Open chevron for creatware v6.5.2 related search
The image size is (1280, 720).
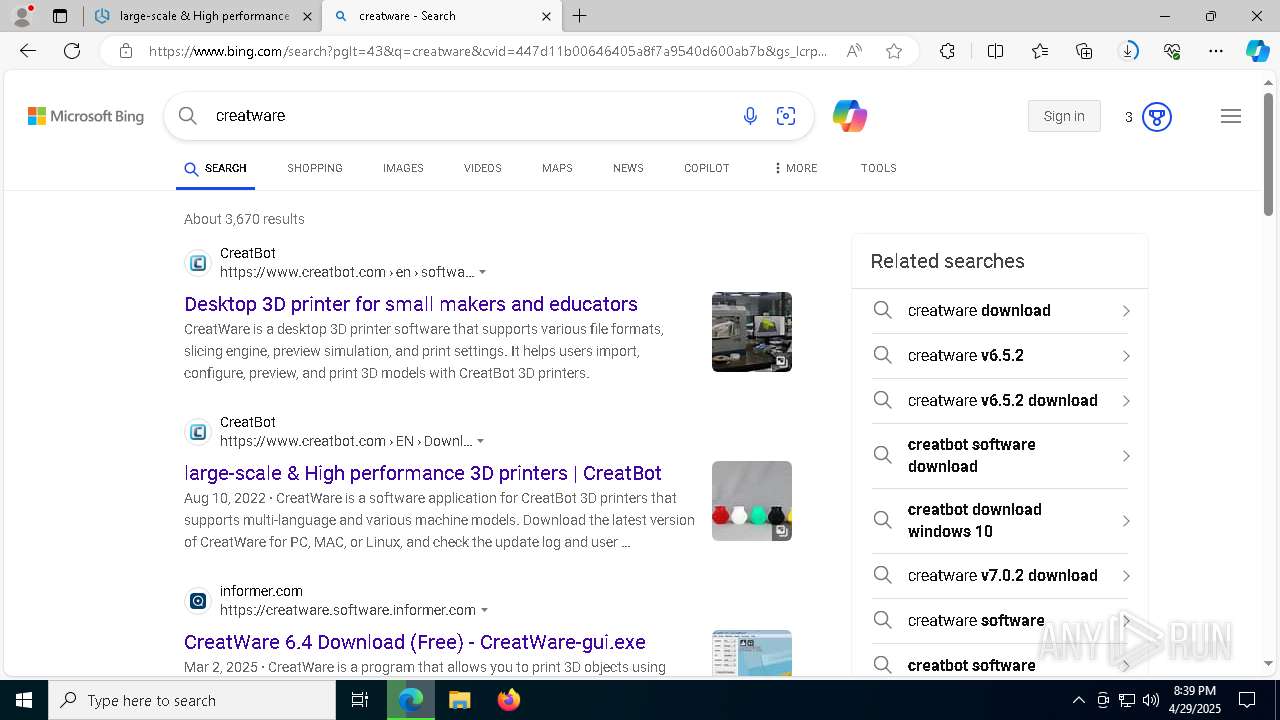(1126, 356)
